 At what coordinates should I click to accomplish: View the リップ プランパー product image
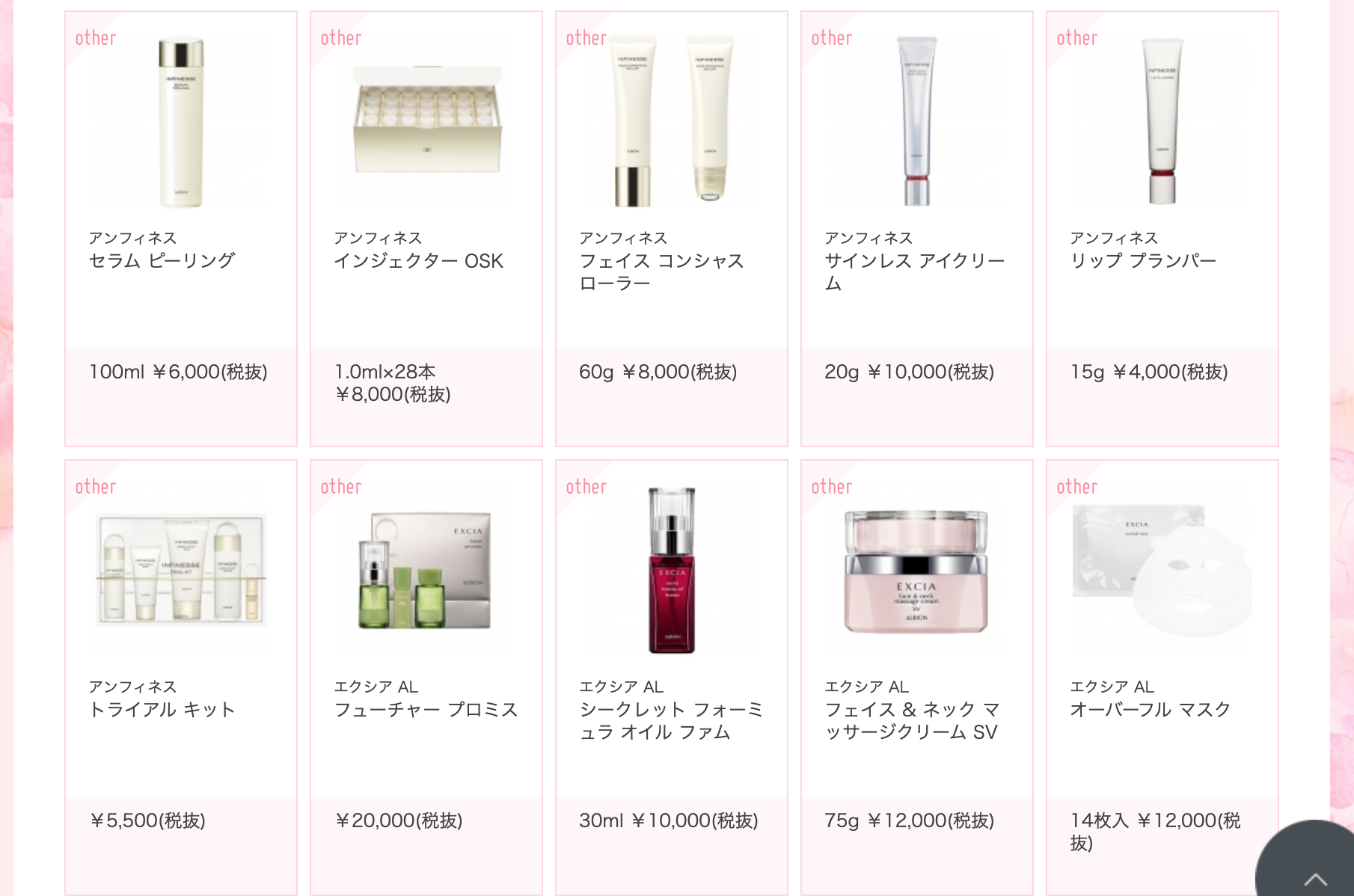1162,121
